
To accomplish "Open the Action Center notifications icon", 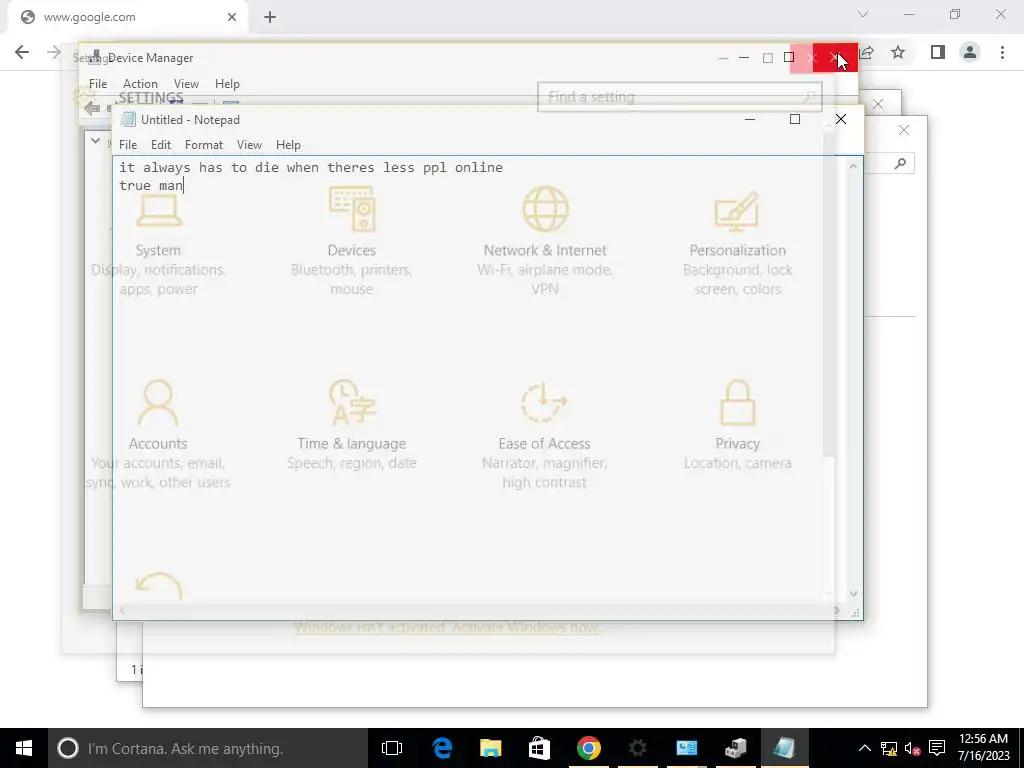I will (x=937, y=748).
